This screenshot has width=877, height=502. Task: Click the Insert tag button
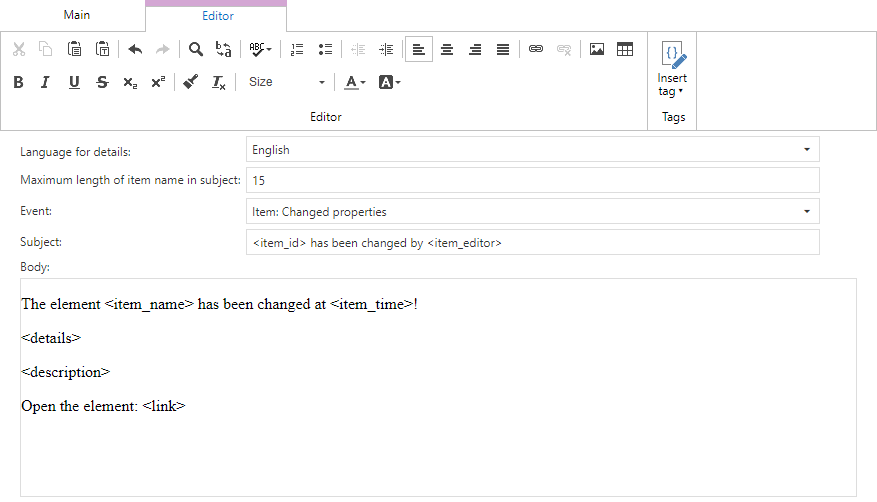coord(672,70)
